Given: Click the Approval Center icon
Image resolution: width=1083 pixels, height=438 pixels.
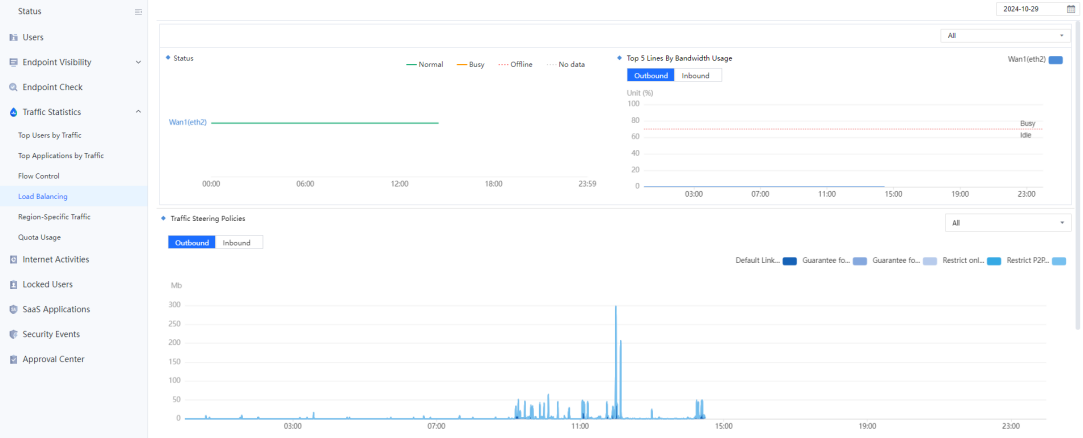Looking at the screenshot, I should (x=13, y=359).
